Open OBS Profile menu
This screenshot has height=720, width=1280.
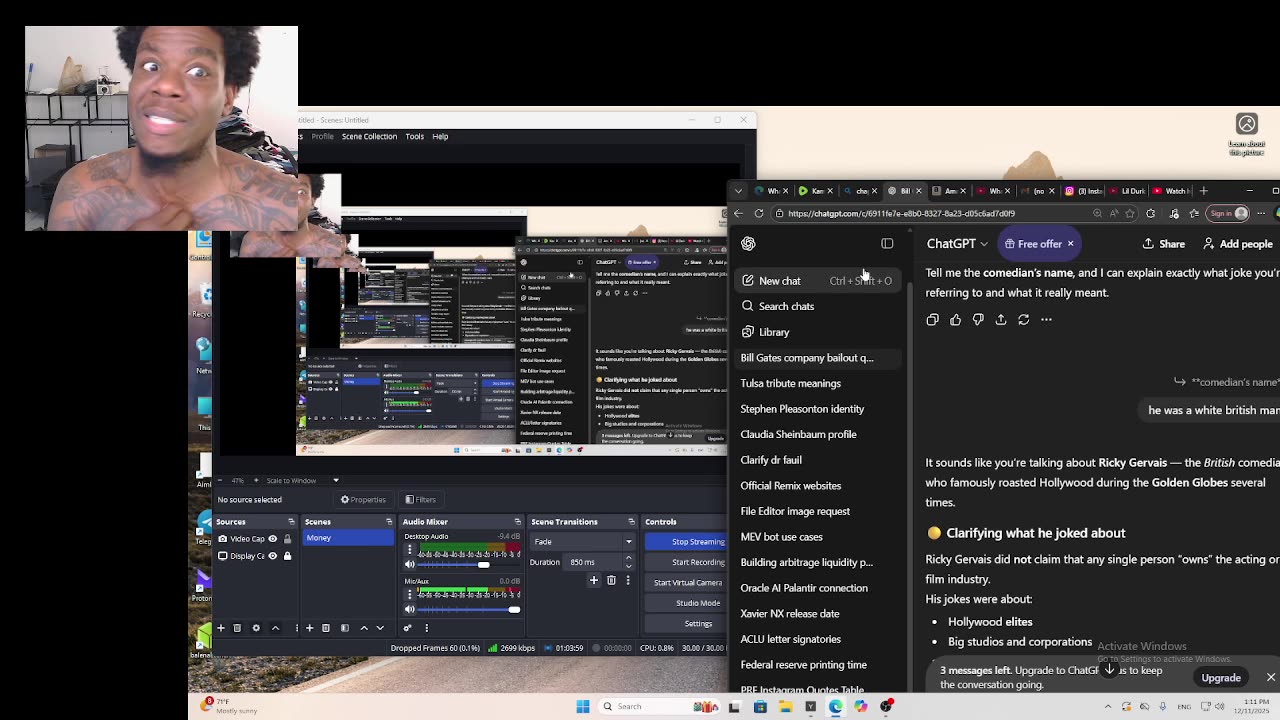pos(322,136)
